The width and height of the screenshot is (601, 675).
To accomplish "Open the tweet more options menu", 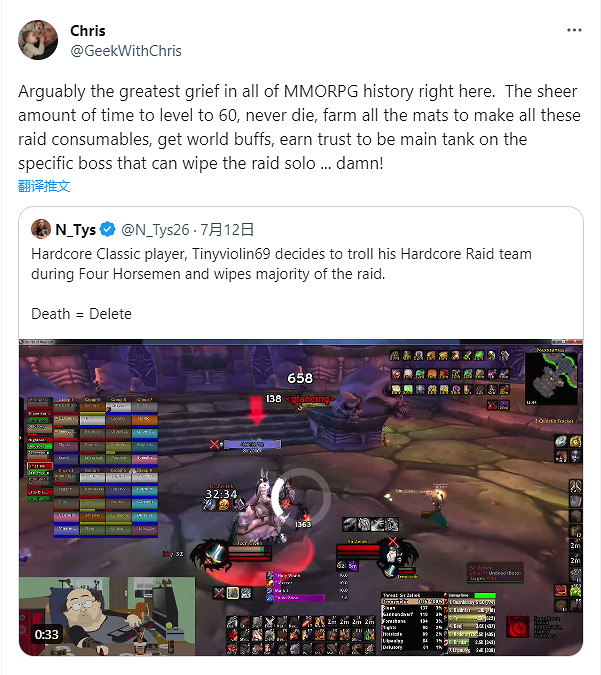I will click(x=574, y=30).
